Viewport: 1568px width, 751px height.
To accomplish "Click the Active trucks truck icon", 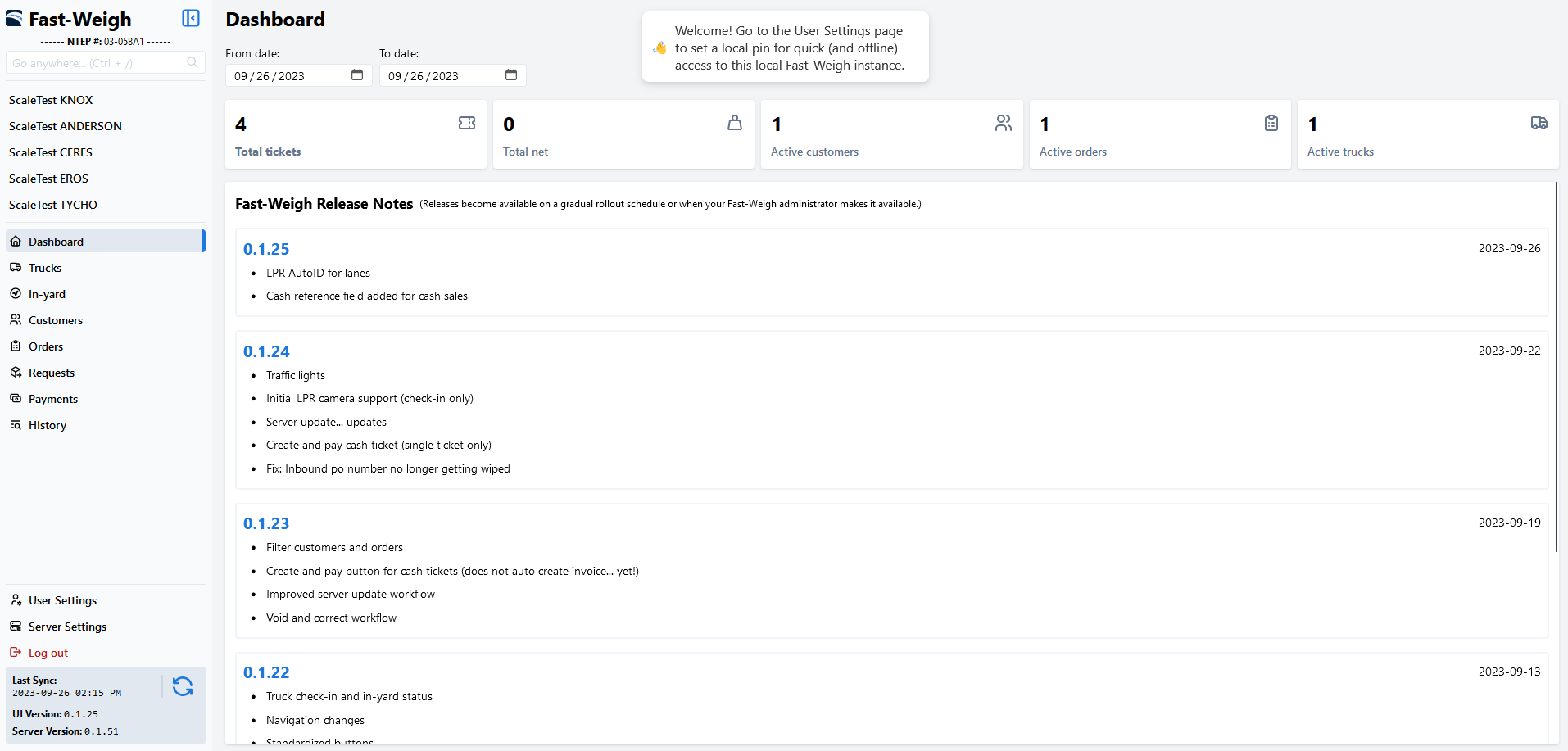I will click(x=1539, y=123).
